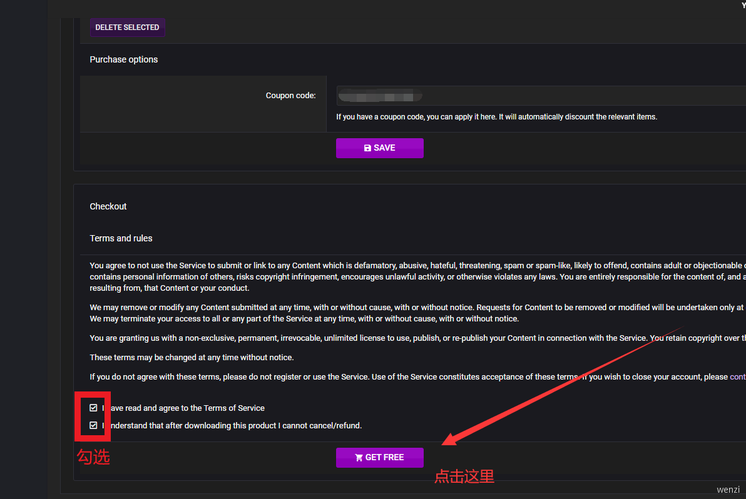Click the 'Checkout' heading
Screen dimensions: 746x499
[x=108, y=206]
